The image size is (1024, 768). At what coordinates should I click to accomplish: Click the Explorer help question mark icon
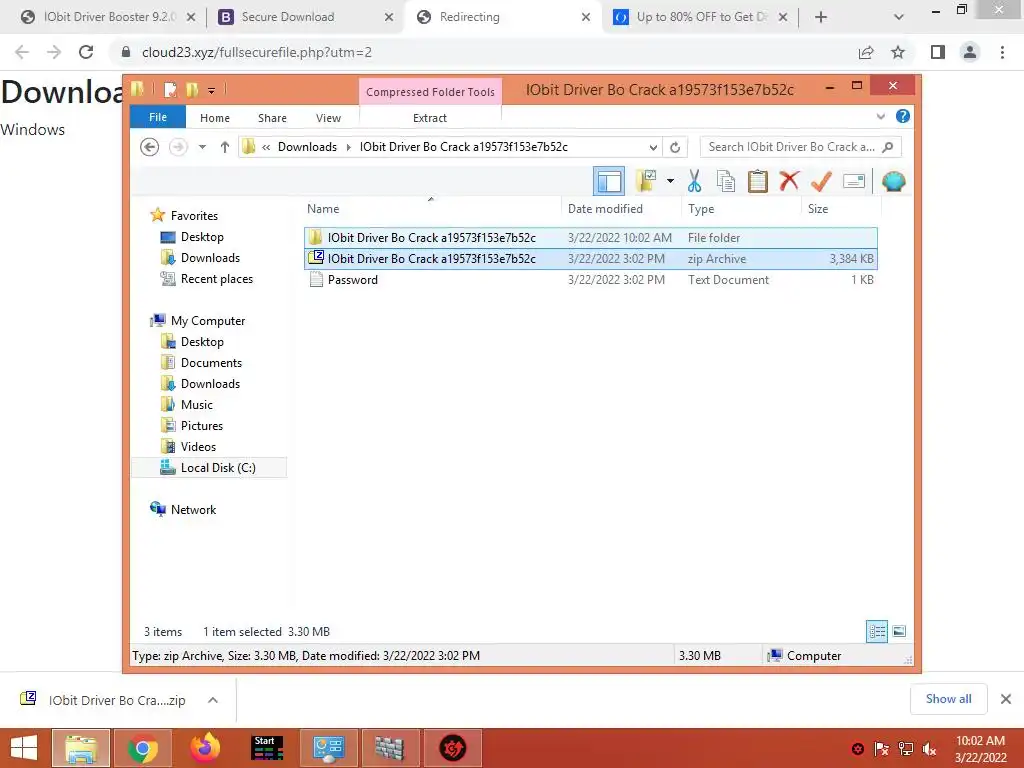[903, 116]
